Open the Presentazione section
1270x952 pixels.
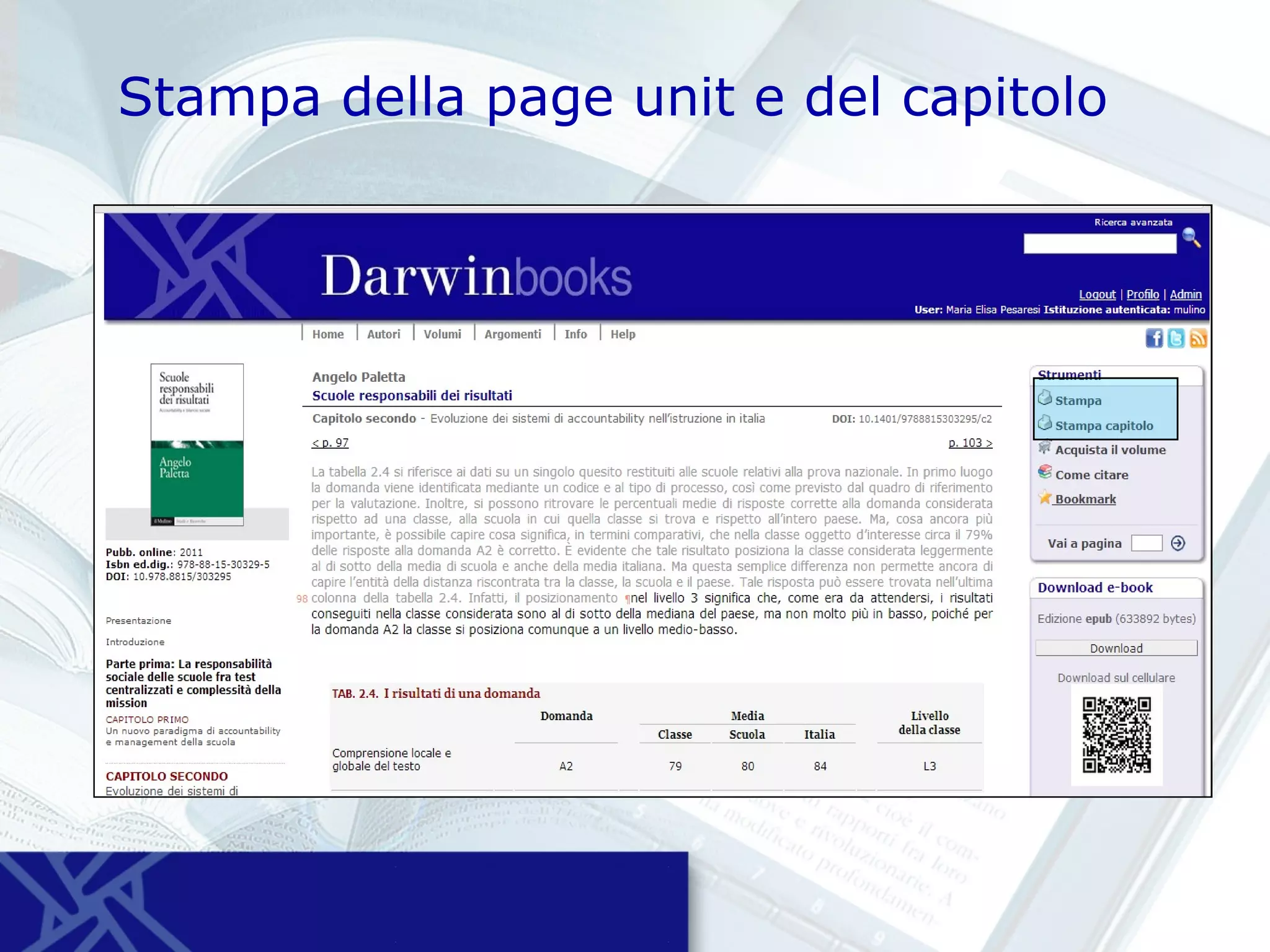(138, 620)
